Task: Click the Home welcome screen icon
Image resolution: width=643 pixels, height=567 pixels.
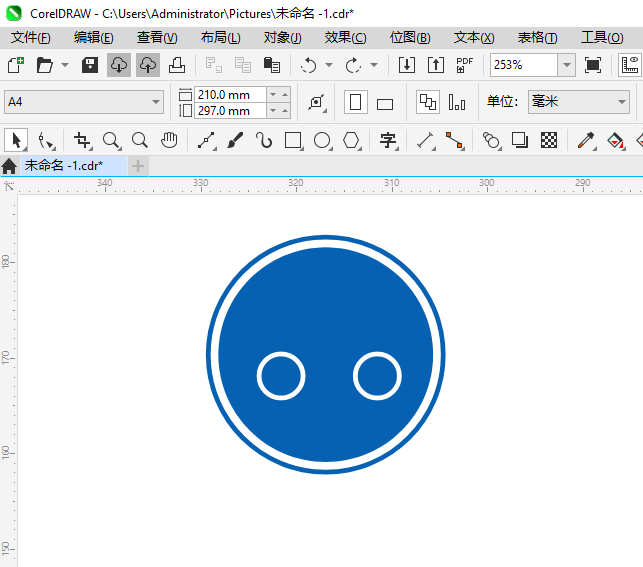Action: pyautogui.click(x=9, y=166)
